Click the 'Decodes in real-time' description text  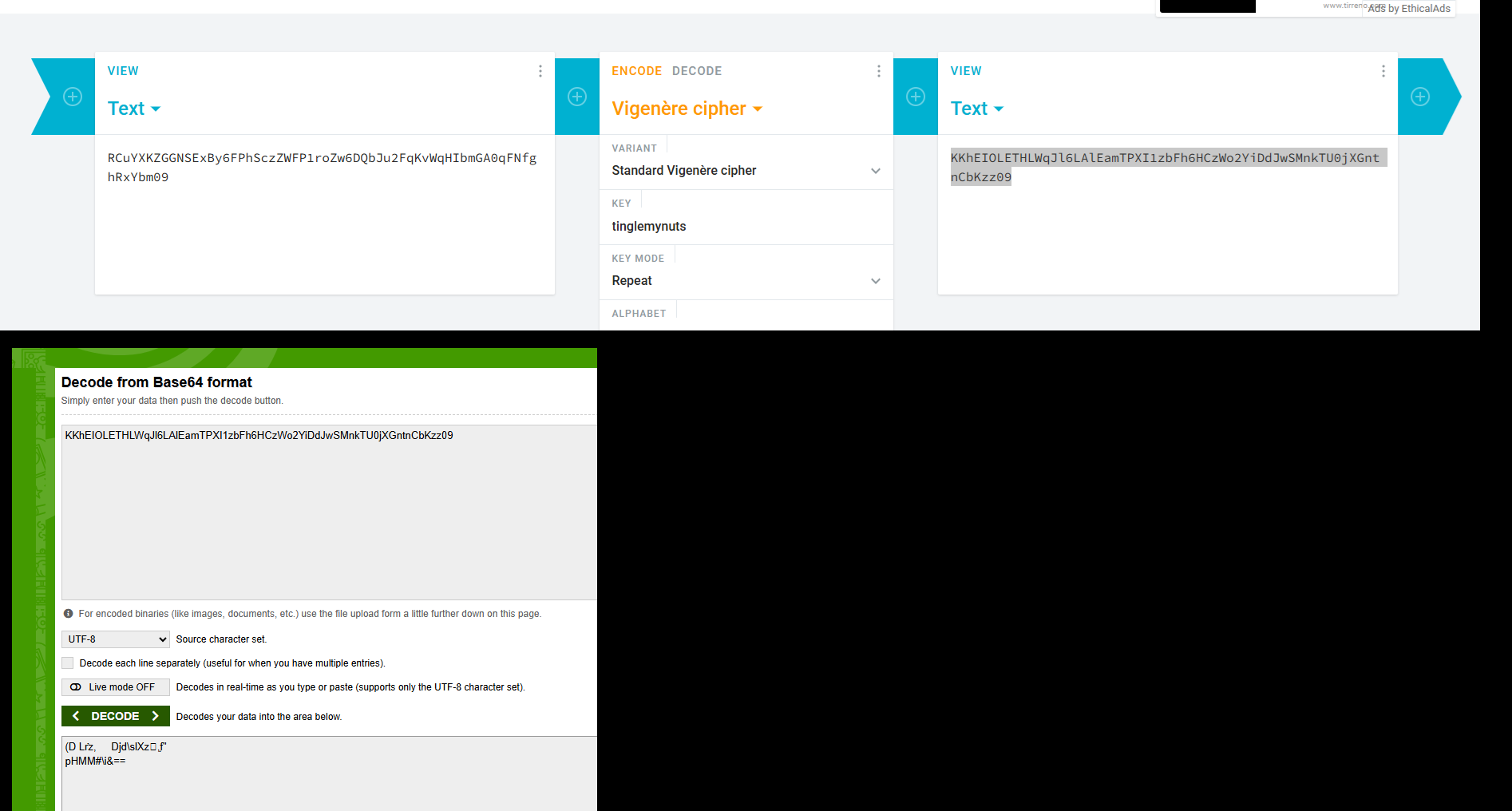350,687
